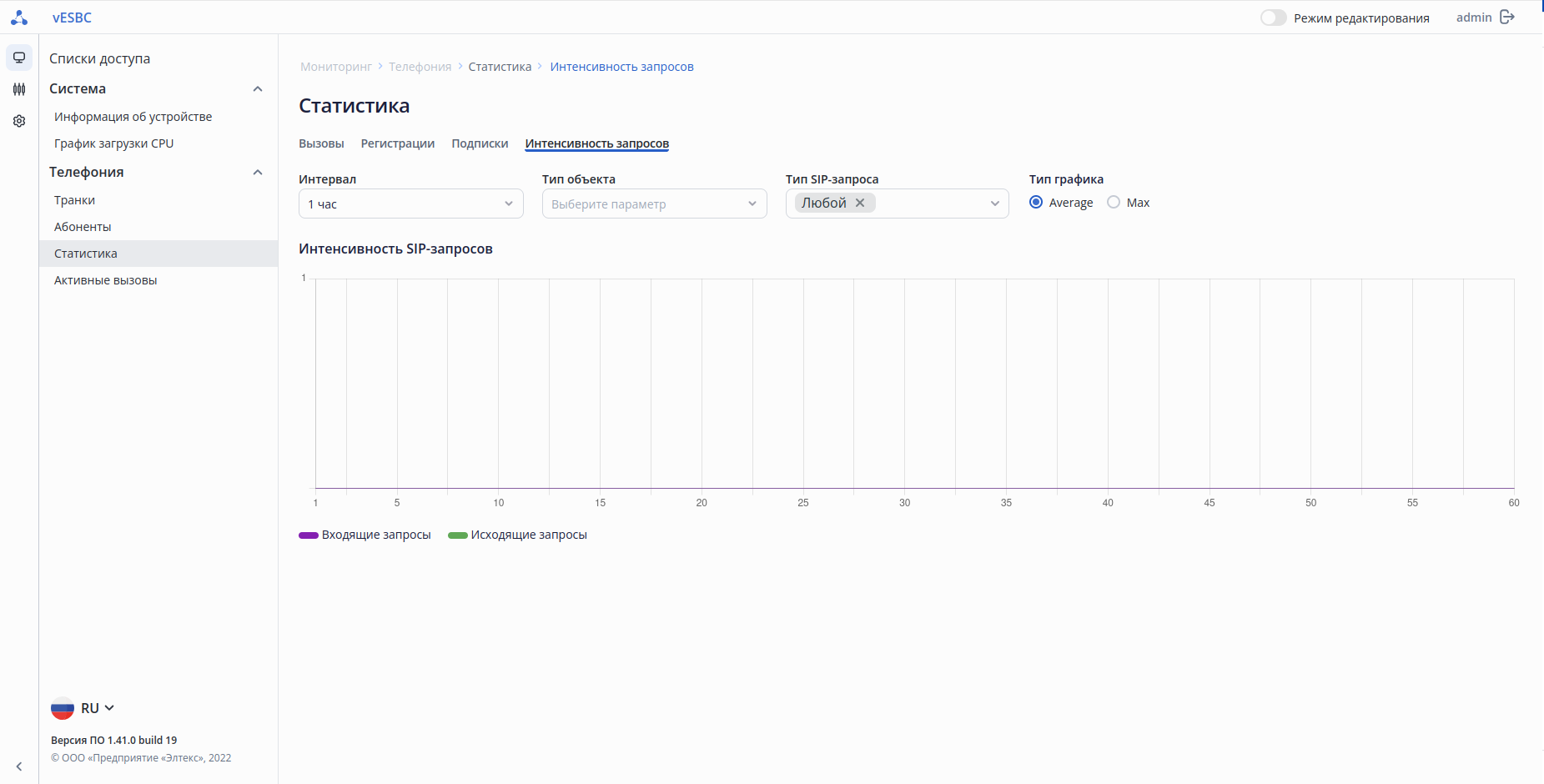This screenshot has width=1544, height=784.
Task: Open the Тип объекта dropdown
Action: pyautogui.click(x=654, y=204)
